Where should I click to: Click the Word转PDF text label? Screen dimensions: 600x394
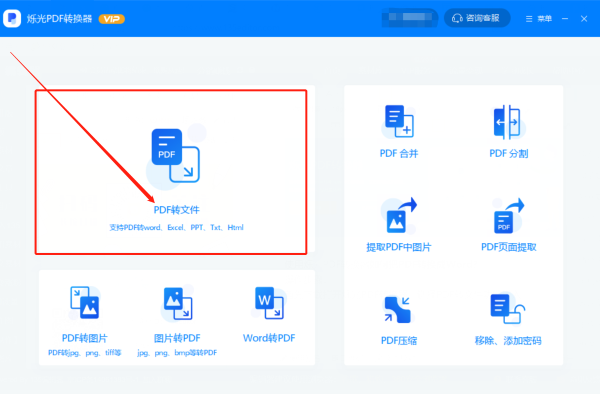pyautogui.click(x=269, y=338)
